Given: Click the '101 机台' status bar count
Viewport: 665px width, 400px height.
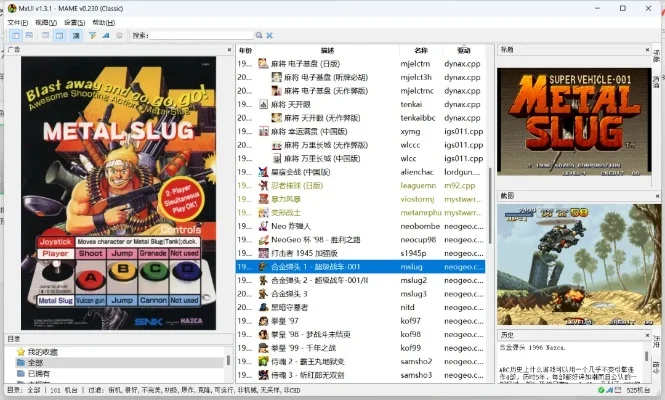Looking at the screenshot, I should tap(64, 390).
